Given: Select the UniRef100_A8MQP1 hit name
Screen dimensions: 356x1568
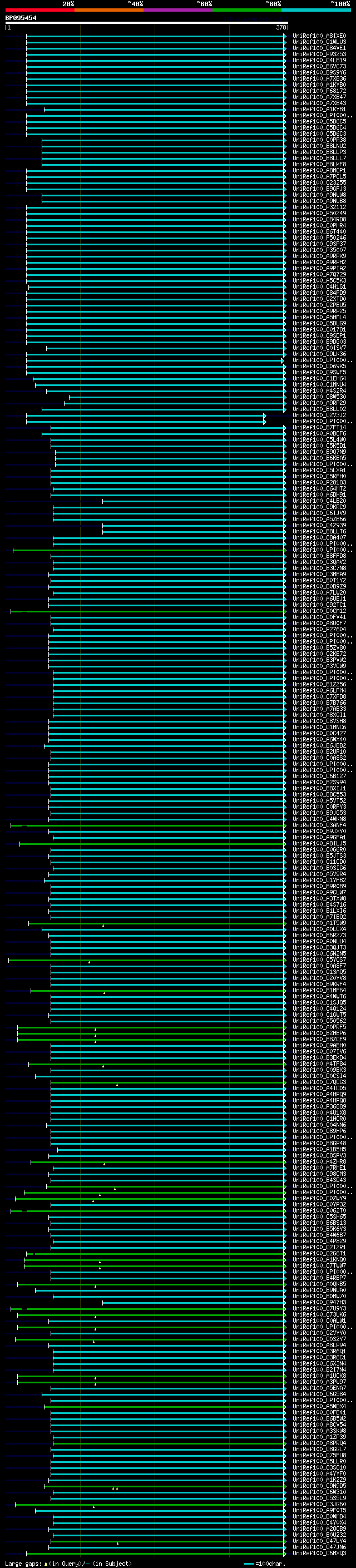Looking at the screenshot, I should (x=319, y=170).
